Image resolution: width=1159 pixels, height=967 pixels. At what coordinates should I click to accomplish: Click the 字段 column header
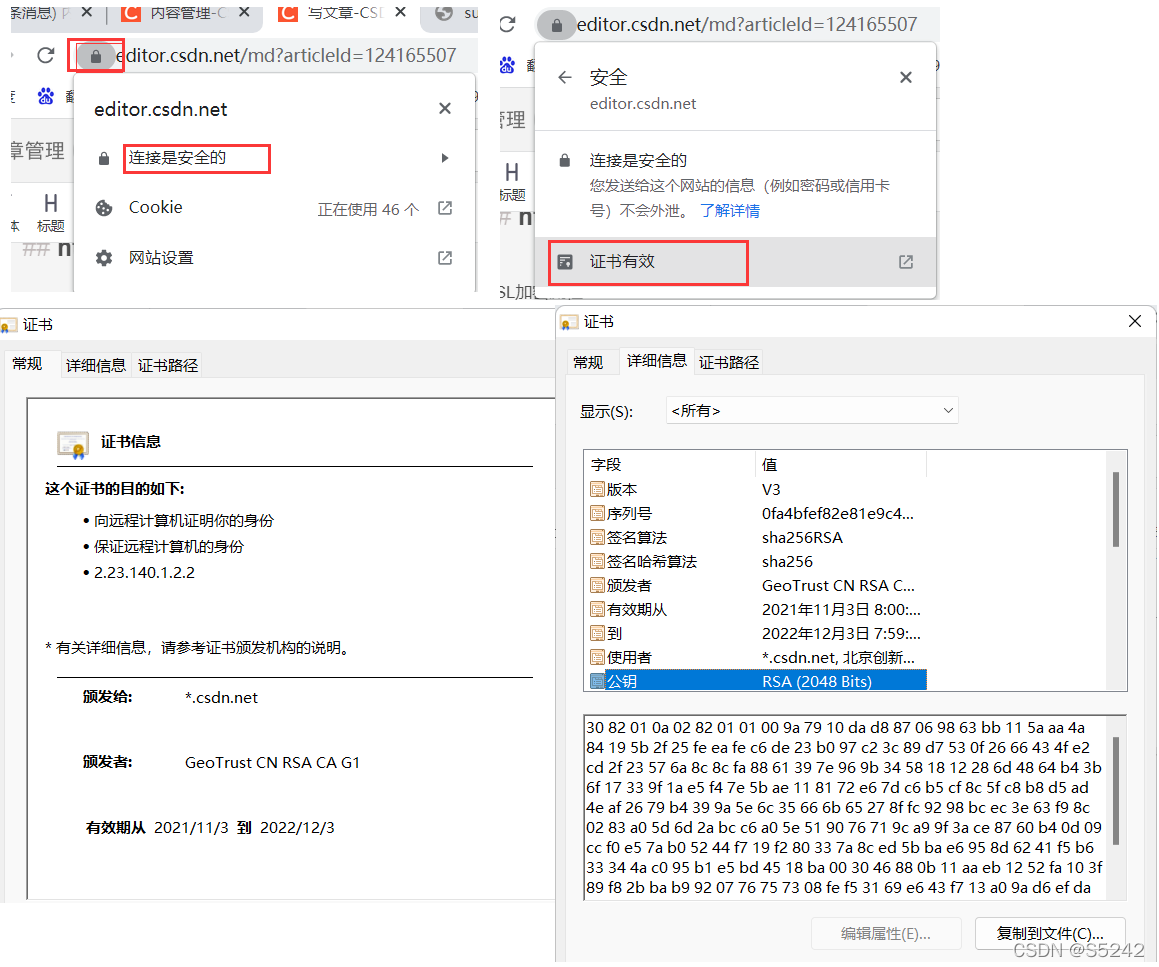(670, 464)
